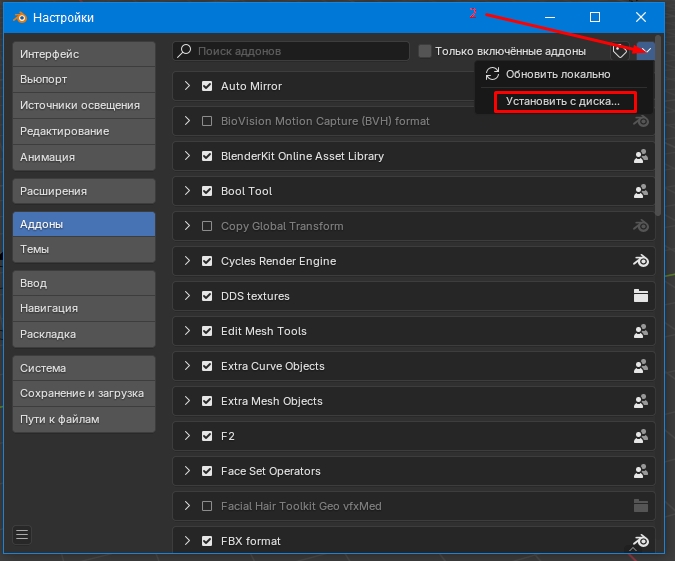Open the Ввод tab

[84, 283]
